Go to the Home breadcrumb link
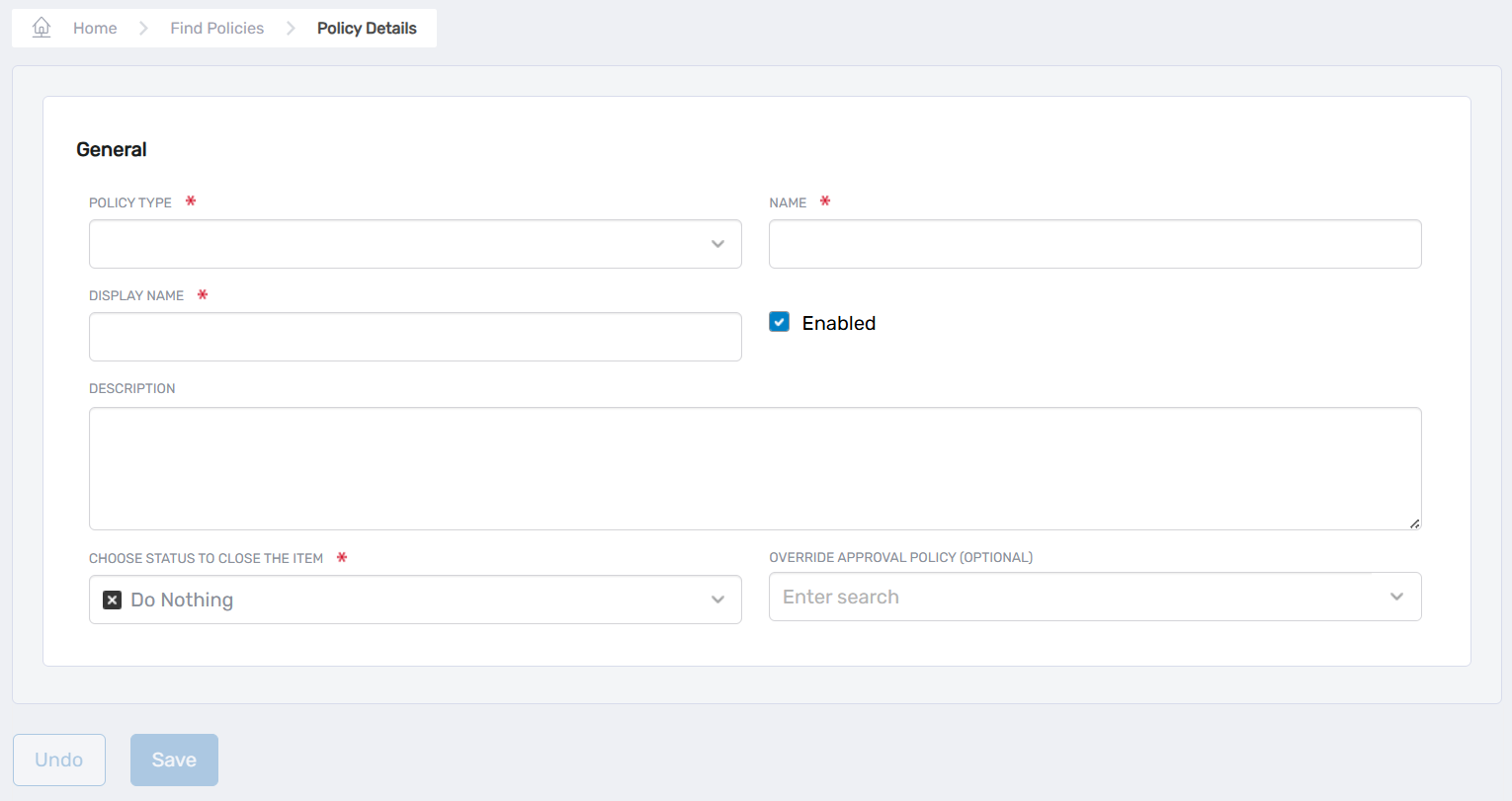This screenshot has height=801, width=1512. (95, 29)
